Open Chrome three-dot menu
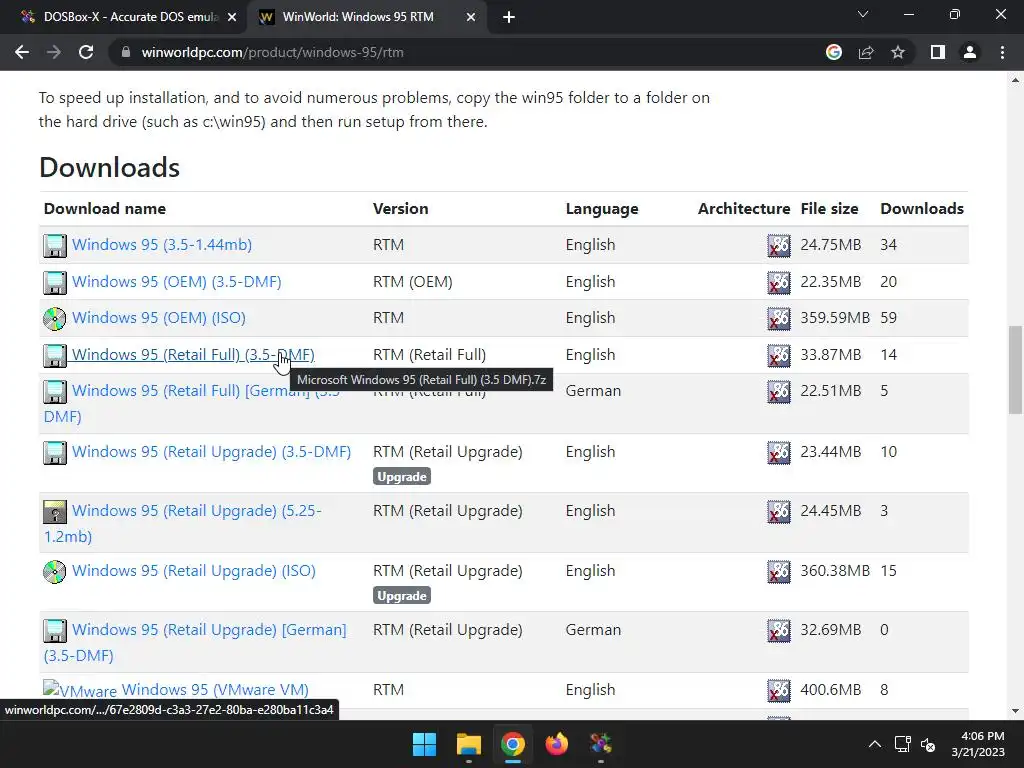Screen dimensions: 1024x768 coord(1002,52)
